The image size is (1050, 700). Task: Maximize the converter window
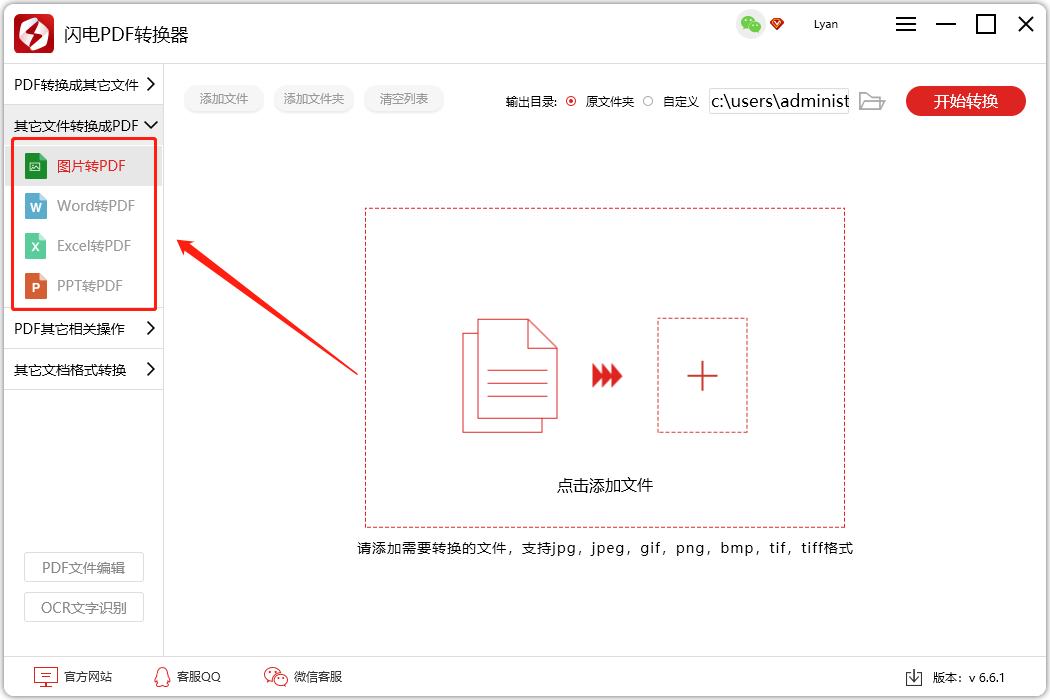986,24
